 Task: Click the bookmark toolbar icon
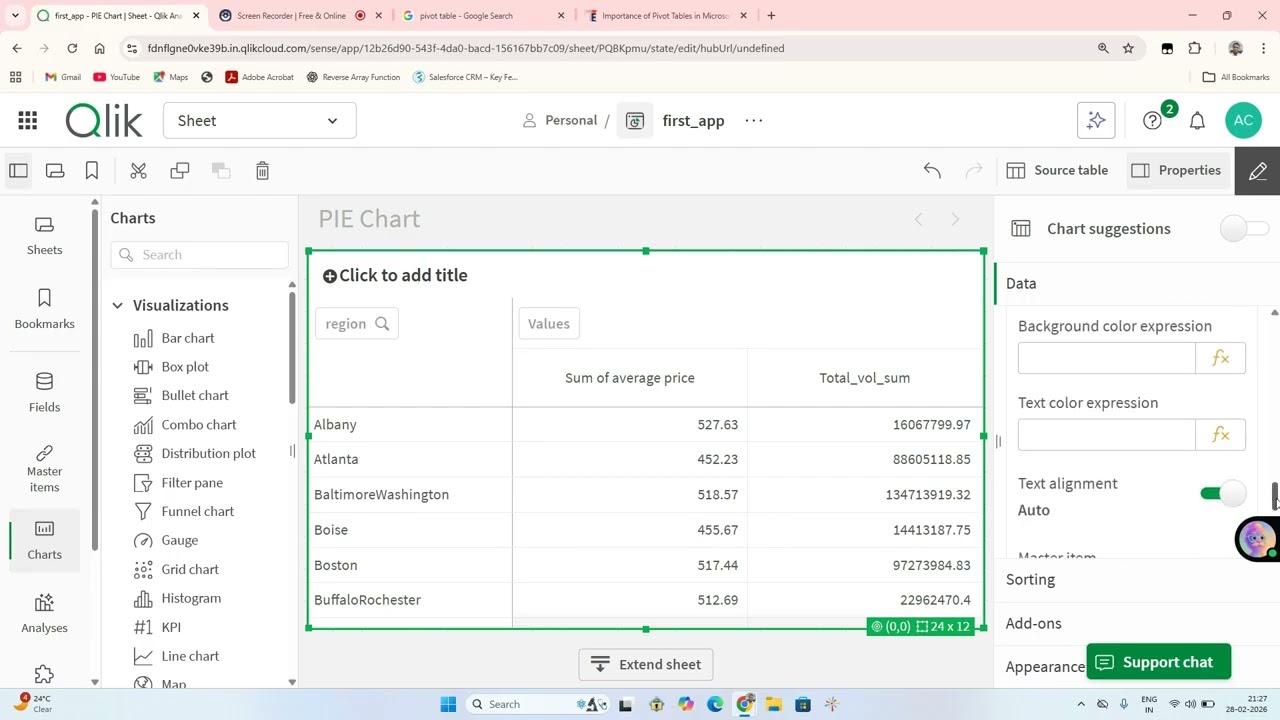coord(92,171)
